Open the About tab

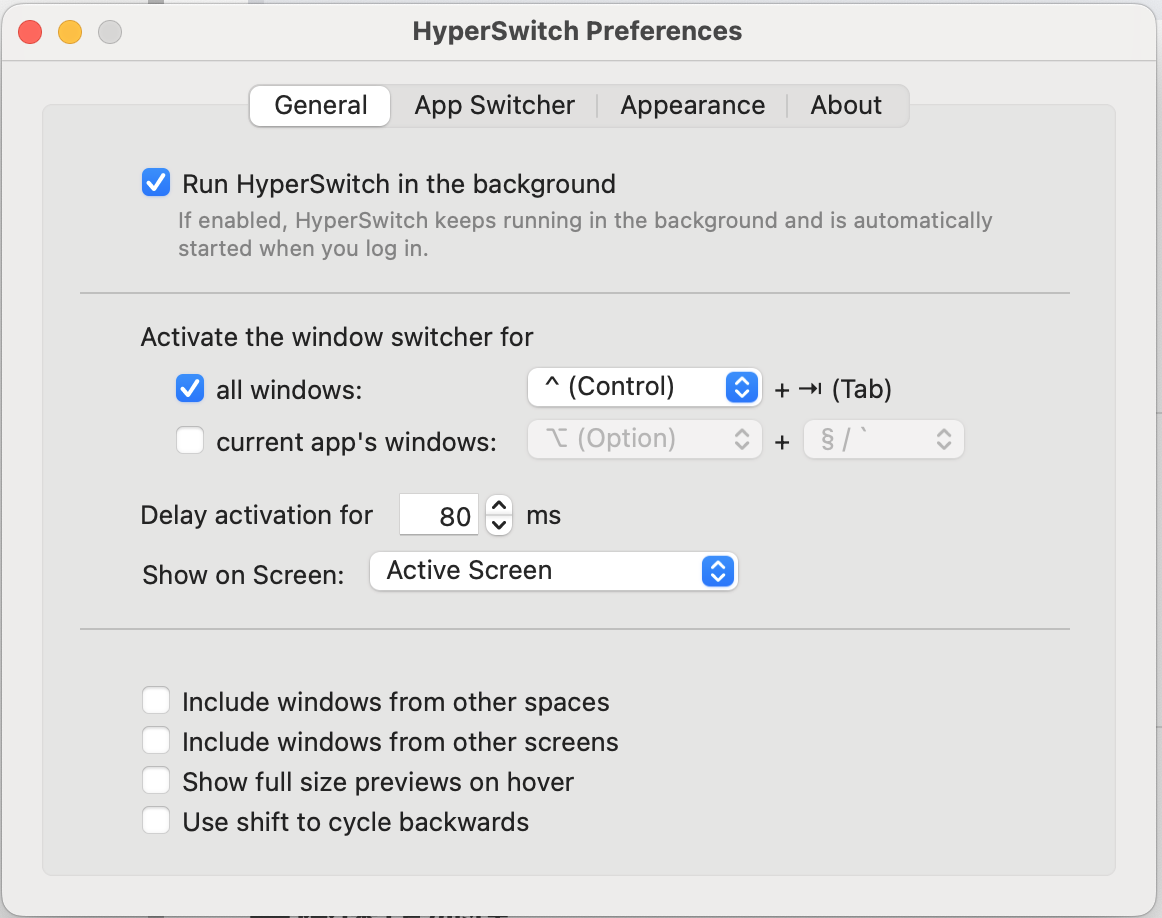coord(846,105)
